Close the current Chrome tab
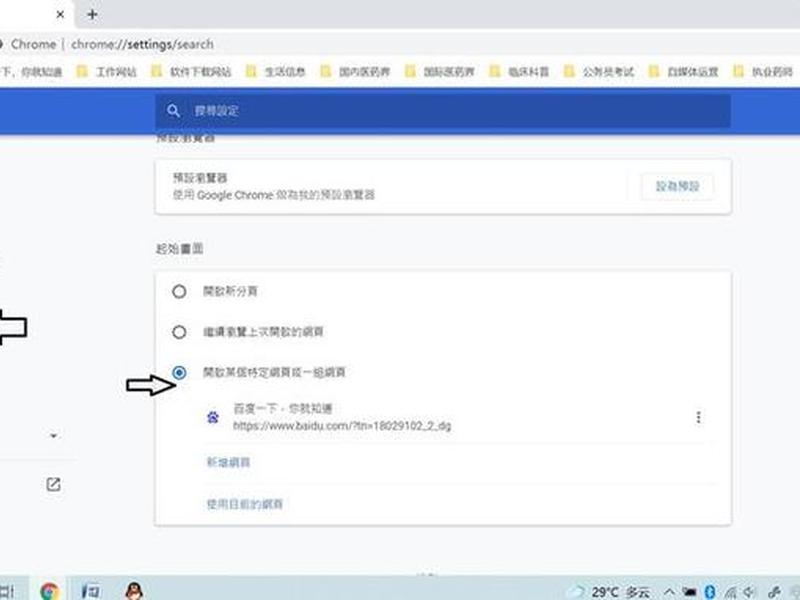This screenshot has width=800, height=600. [x=60, y=14]
